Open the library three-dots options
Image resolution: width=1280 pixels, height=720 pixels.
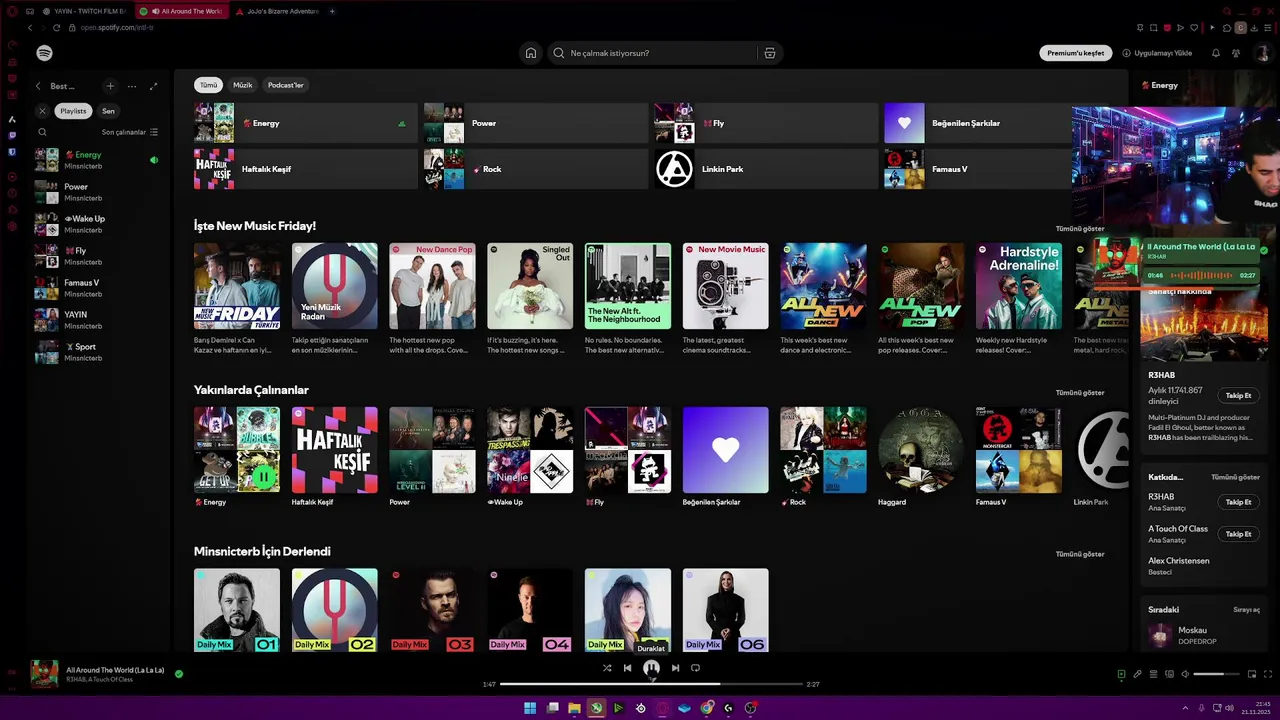[x=132, y=86]
